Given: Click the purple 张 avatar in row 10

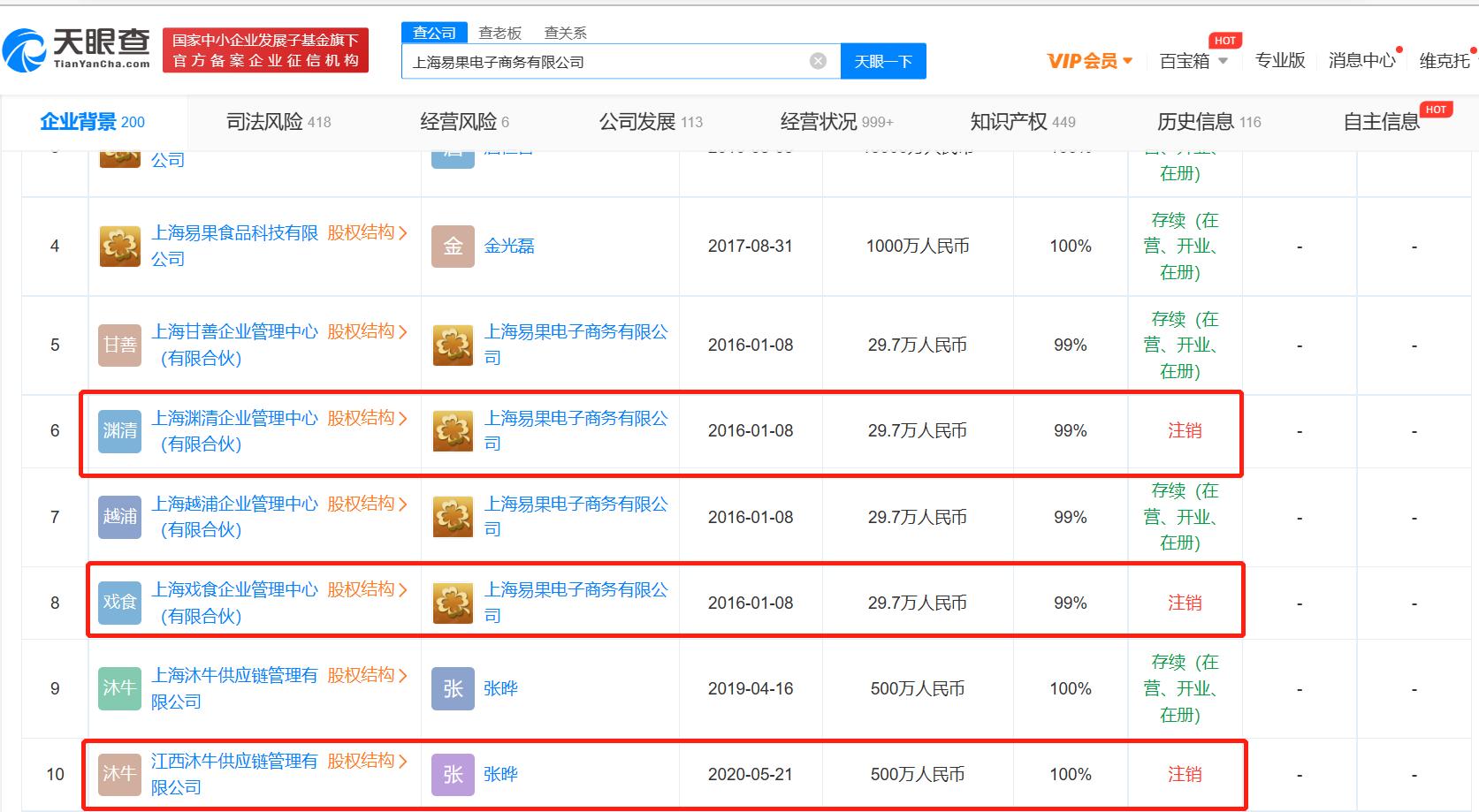Looking at the screenshot, I should [x=453, y=775].
